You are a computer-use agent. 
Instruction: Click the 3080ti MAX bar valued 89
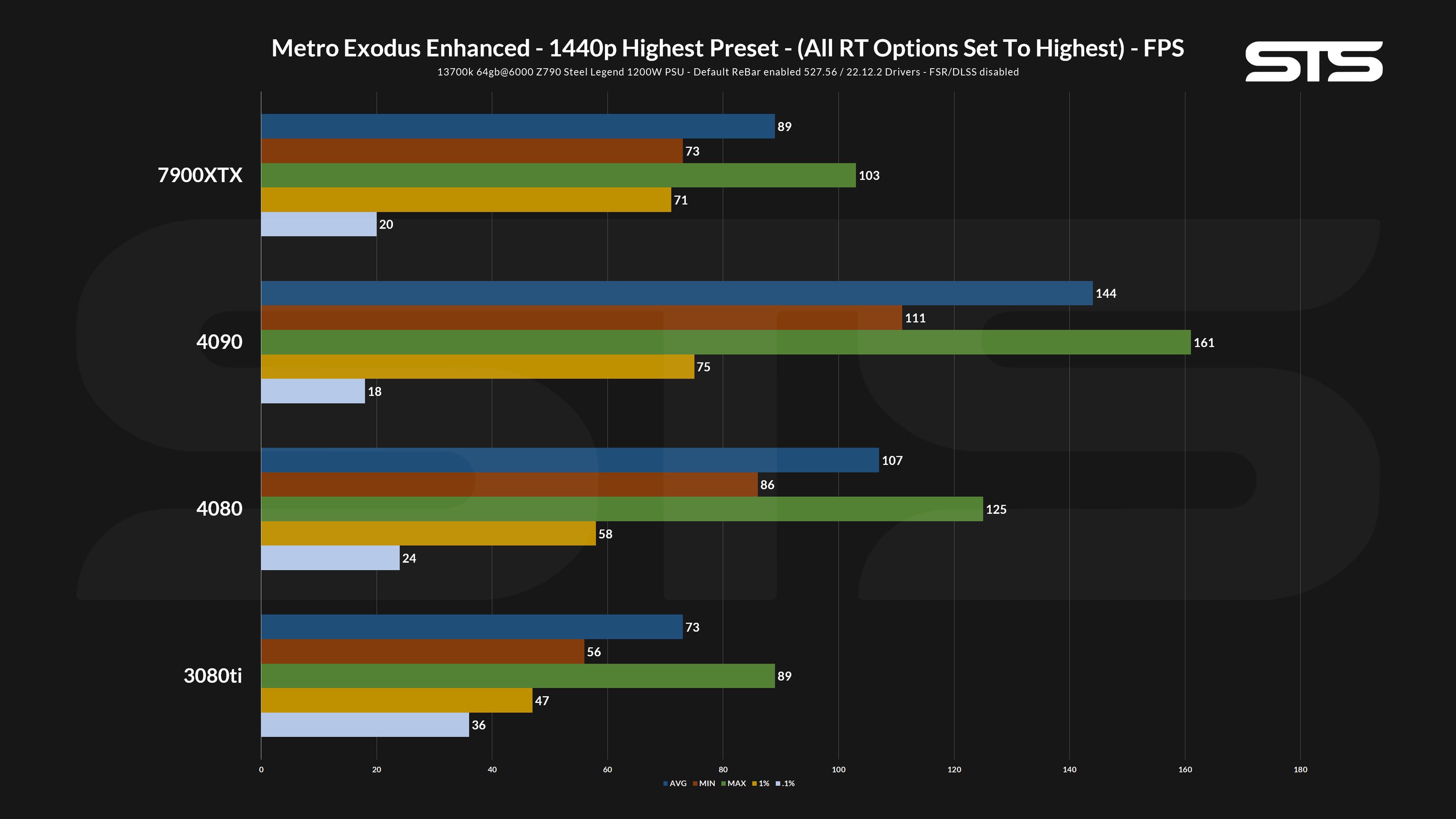click(x=518, y=676)
